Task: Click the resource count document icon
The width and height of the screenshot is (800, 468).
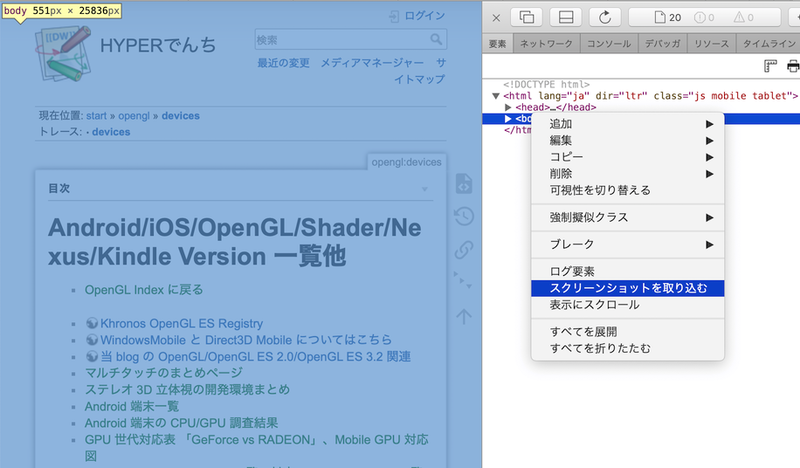Action: point(660,17)
